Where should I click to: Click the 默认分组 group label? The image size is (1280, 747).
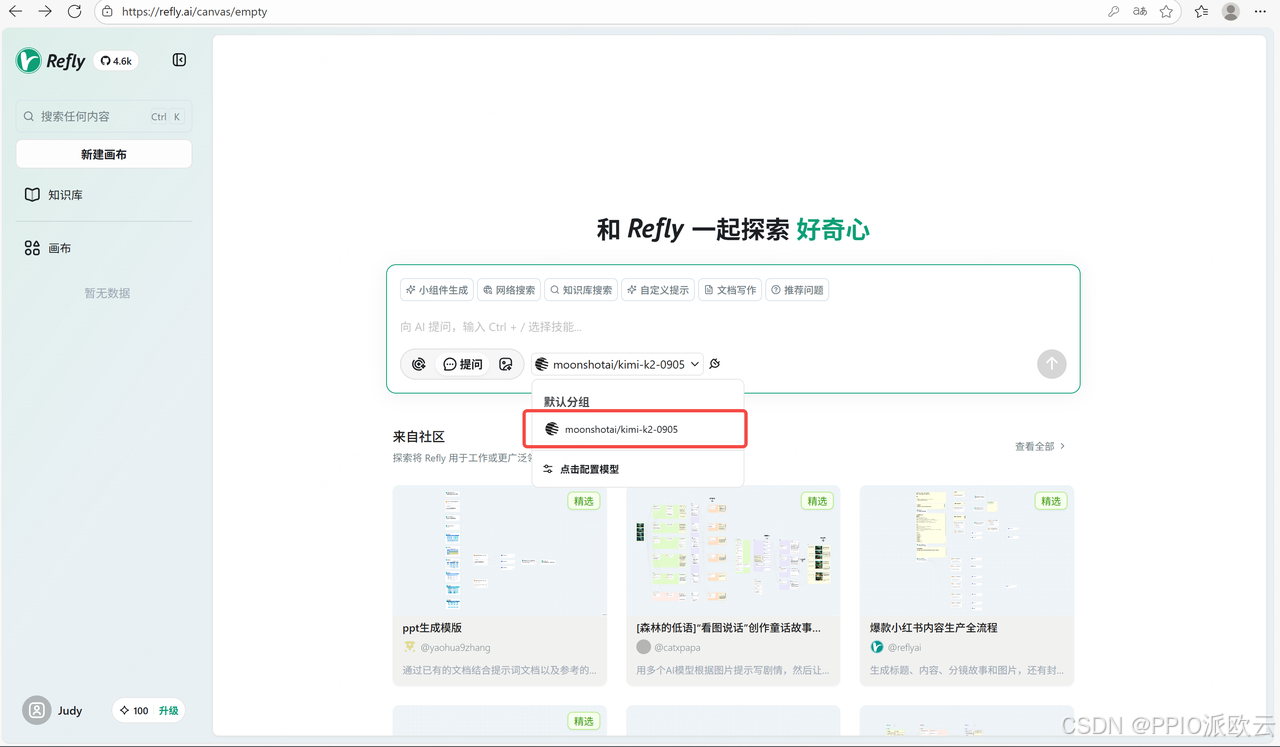pos(567,402)
